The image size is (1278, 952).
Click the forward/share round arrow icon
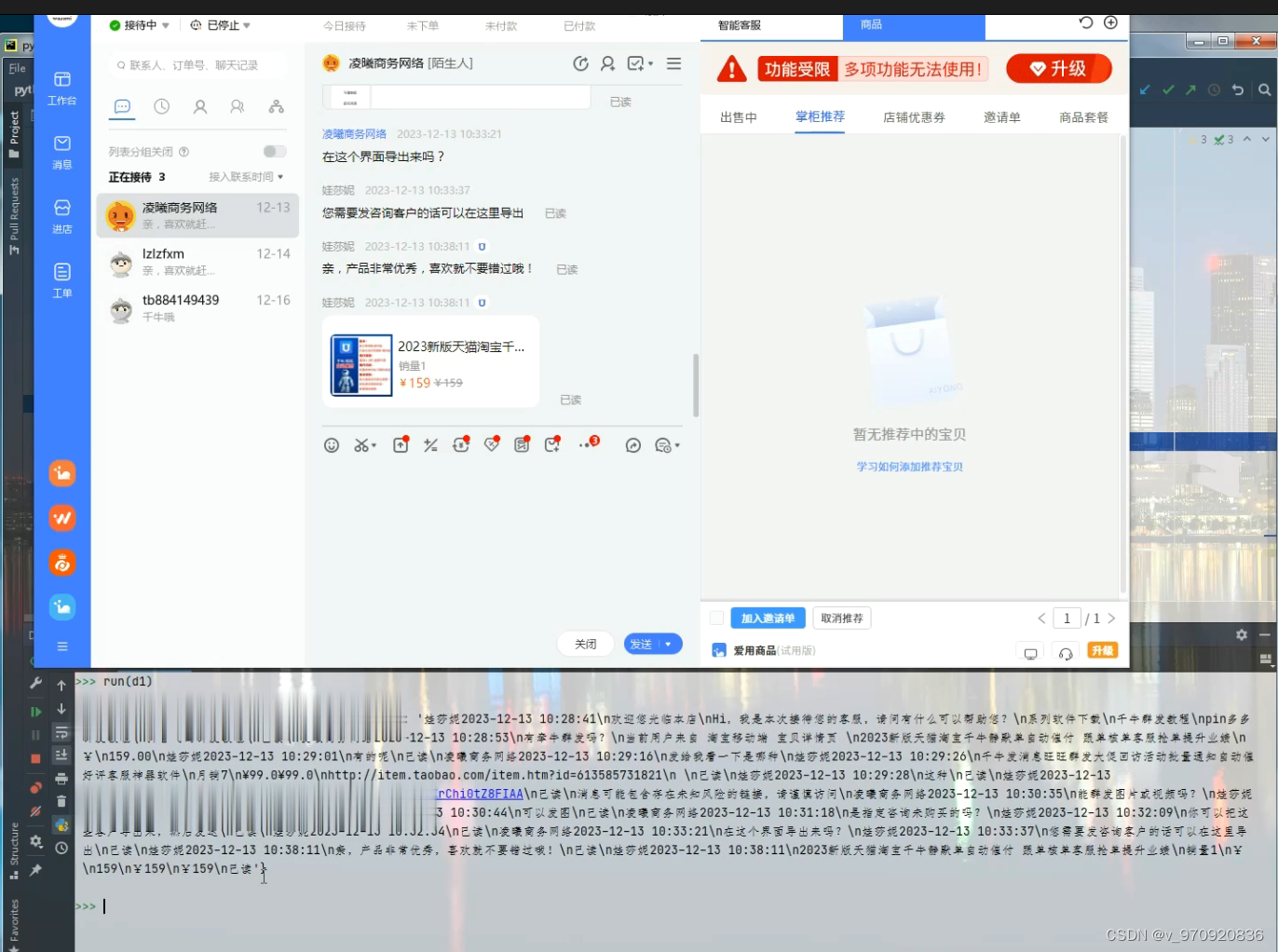pos(633,445)
